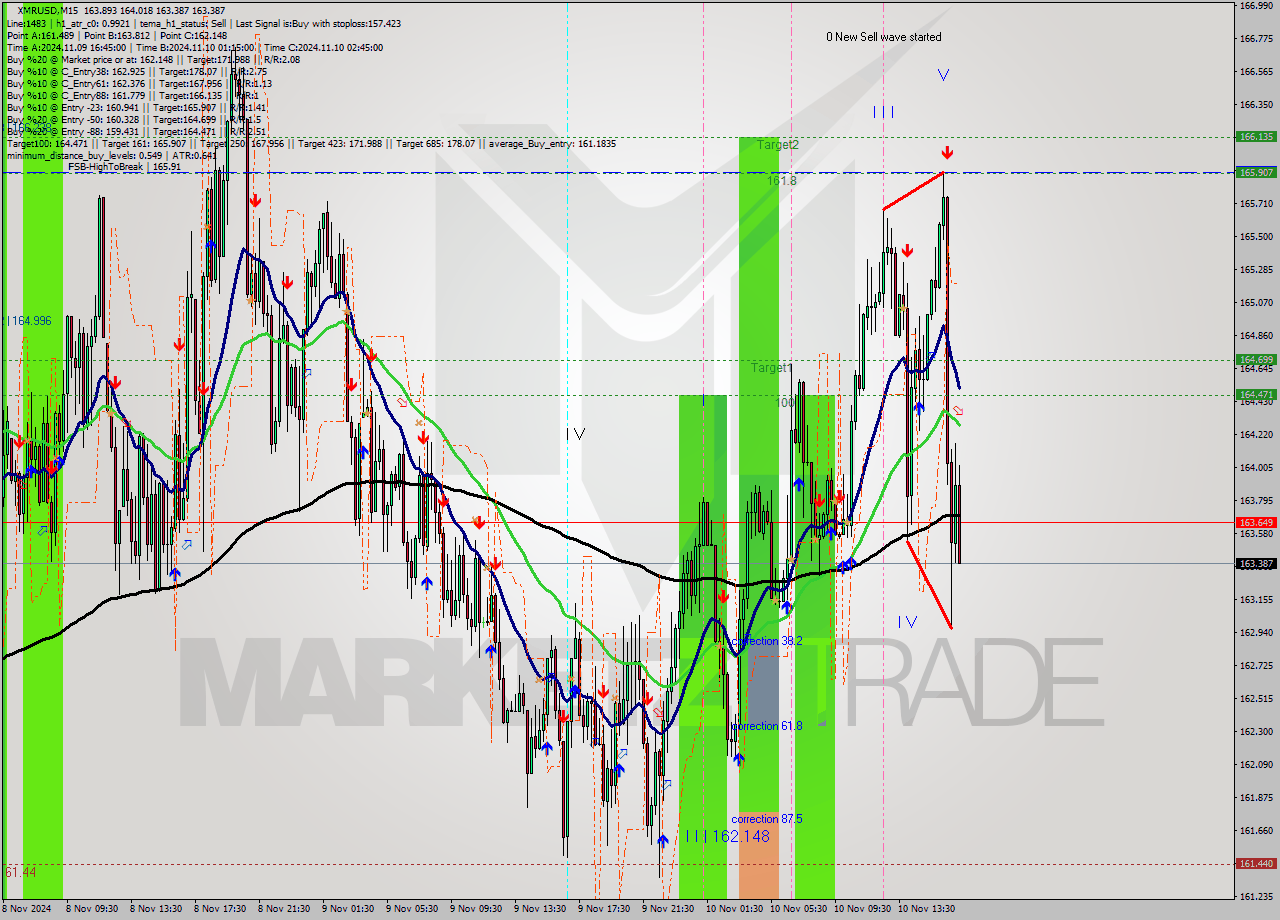Click the 'correction 87.5' label
Image resolution: width=1280 pixels, height=920 pixels.
tap(766, 819)
